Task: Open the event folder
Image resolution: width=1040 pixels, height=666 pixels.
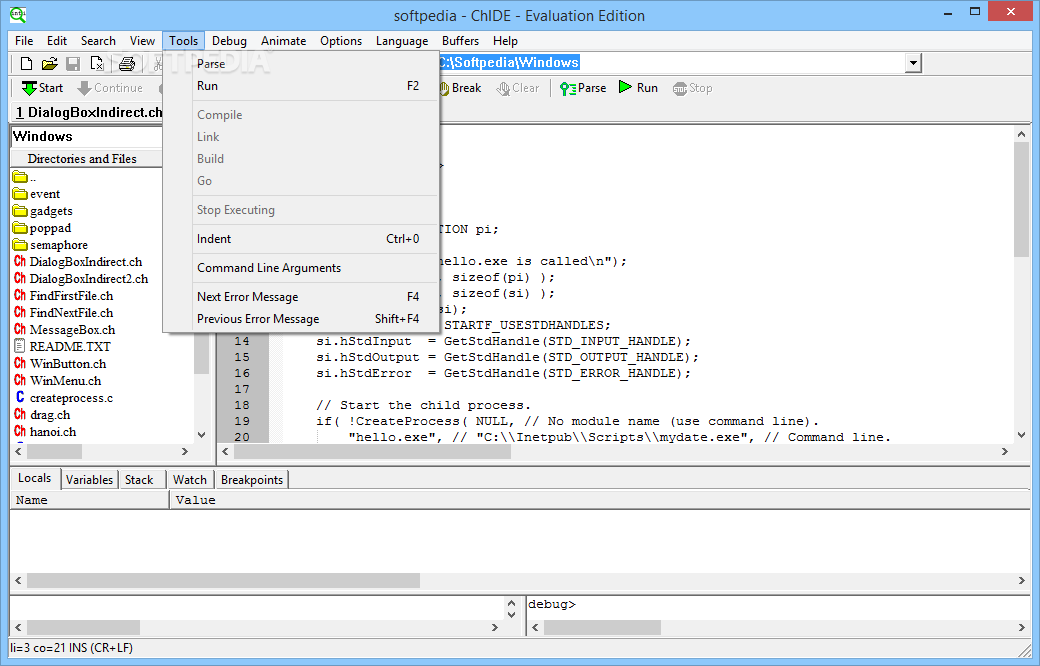Action: pos(36,194)
